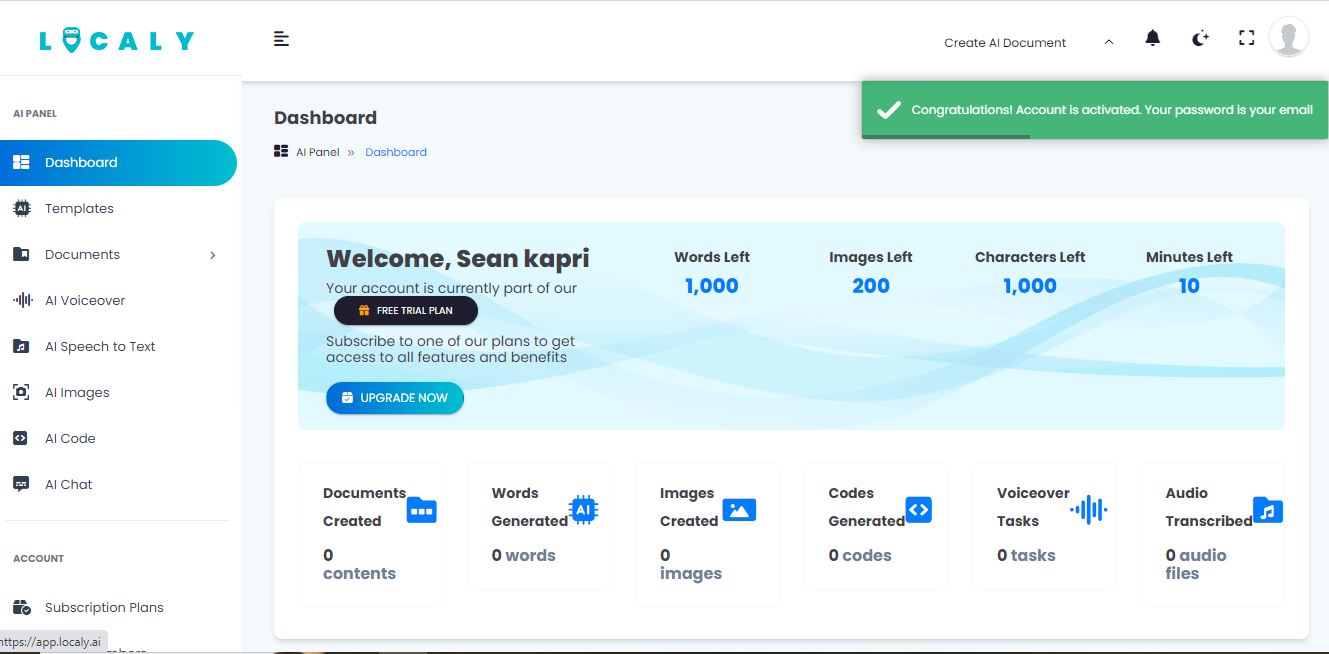Click the Characters Left value 1,000
1329x654 pixels.
click(1030, 286)
